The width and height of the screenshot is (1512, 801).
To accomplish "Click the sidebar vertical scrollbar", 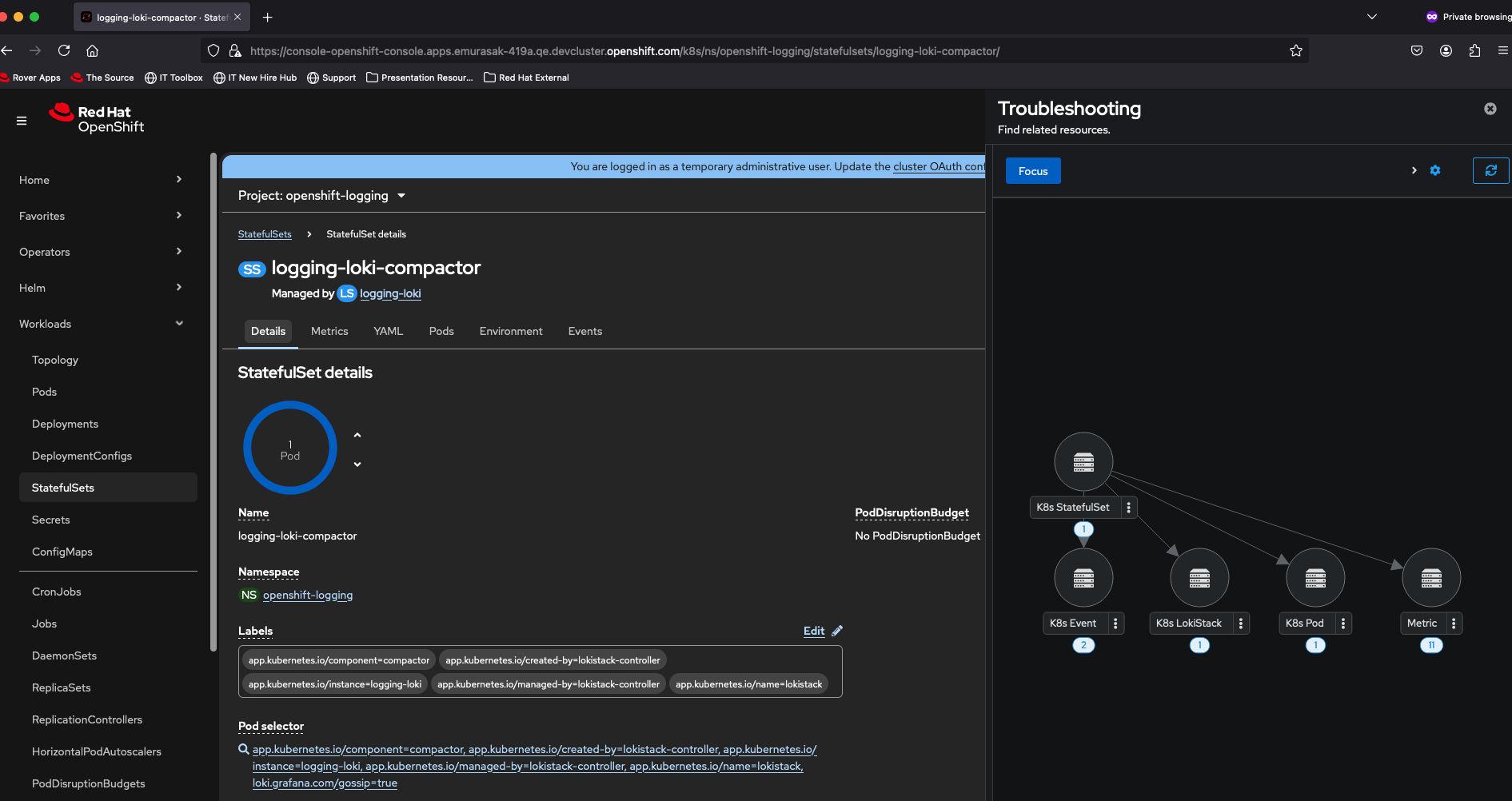I will [x=213, y=401].
